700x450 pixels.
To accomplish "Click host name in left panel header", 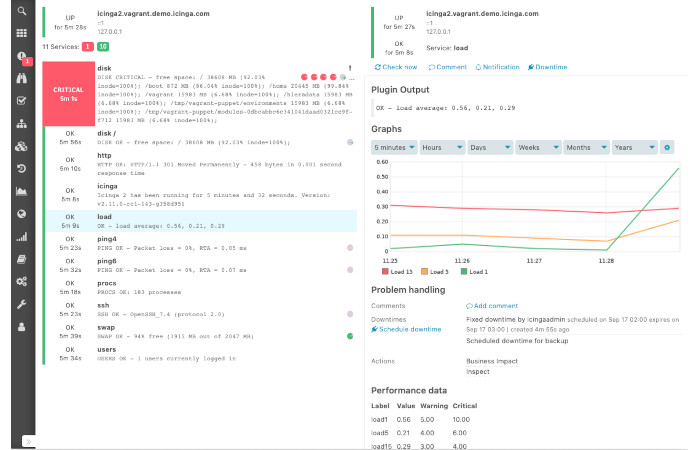I will click(154, 13).
